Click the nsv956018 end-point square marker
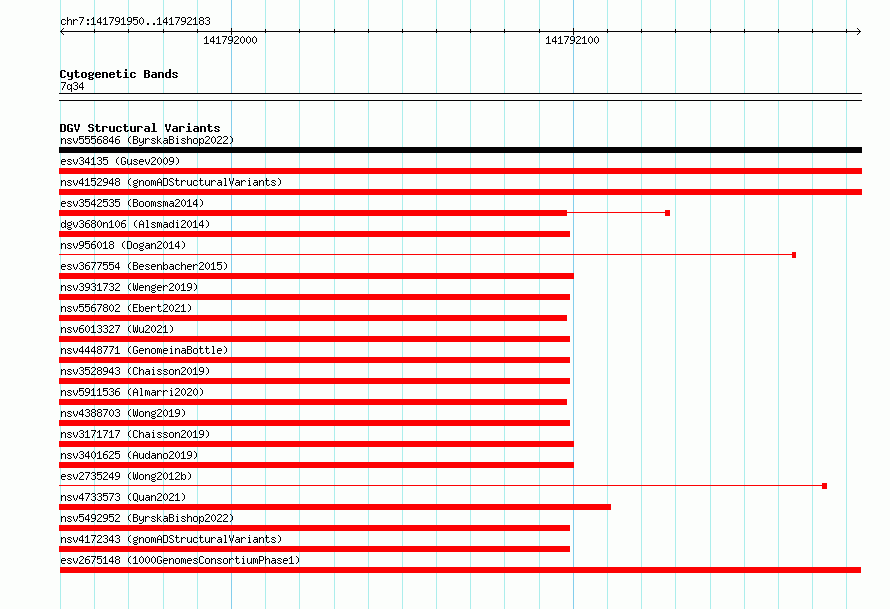The width and height of the screenshot is (890, 609). pyautogui.click(x=794, y=255)
